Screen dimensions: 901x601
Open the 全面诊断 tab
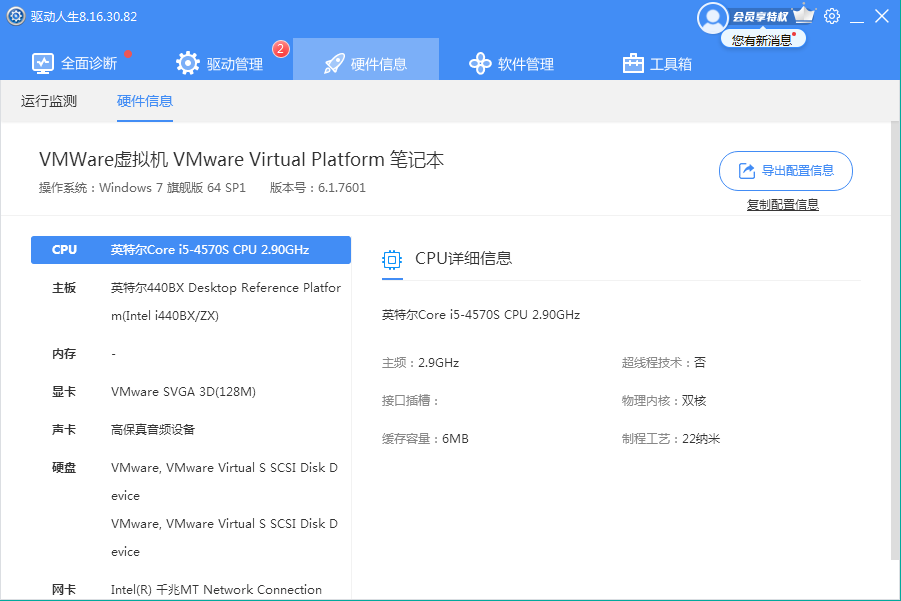[75, 64]
